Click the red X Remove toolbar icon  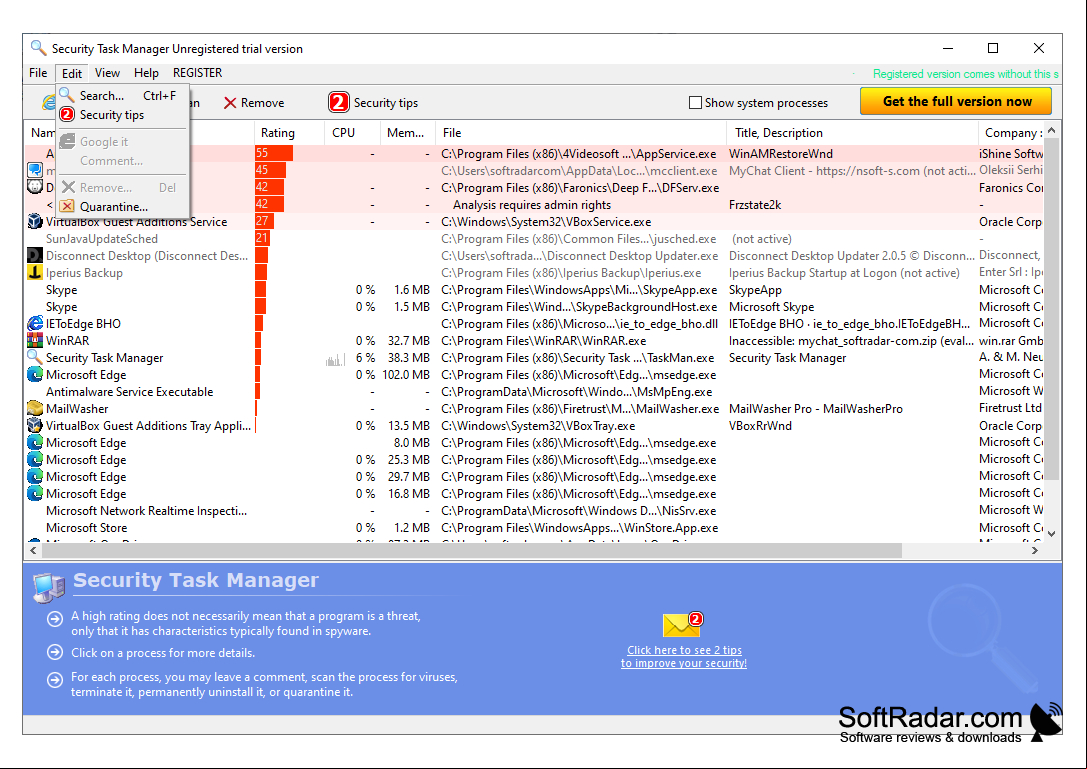(230, 103)
